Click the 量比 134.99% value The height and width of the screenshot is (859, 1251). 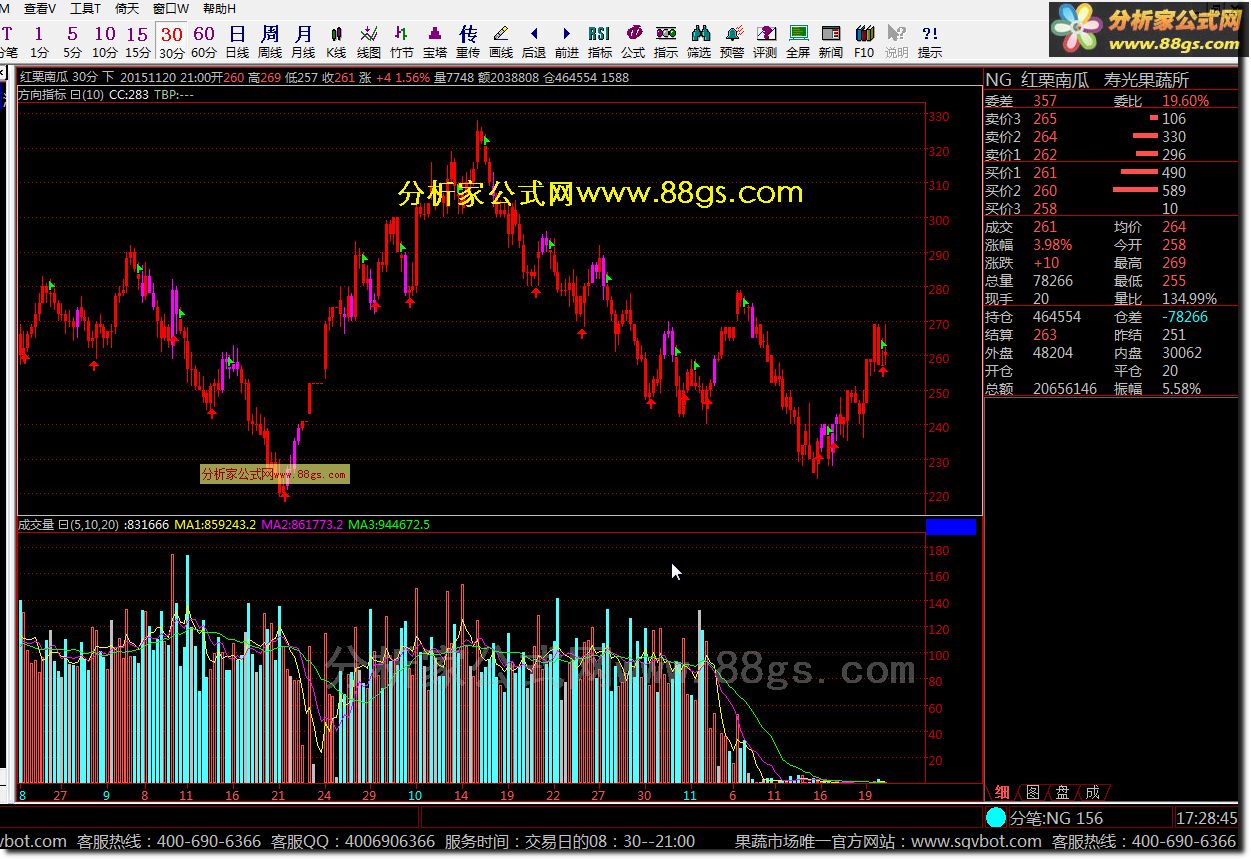click(1189, 299)
